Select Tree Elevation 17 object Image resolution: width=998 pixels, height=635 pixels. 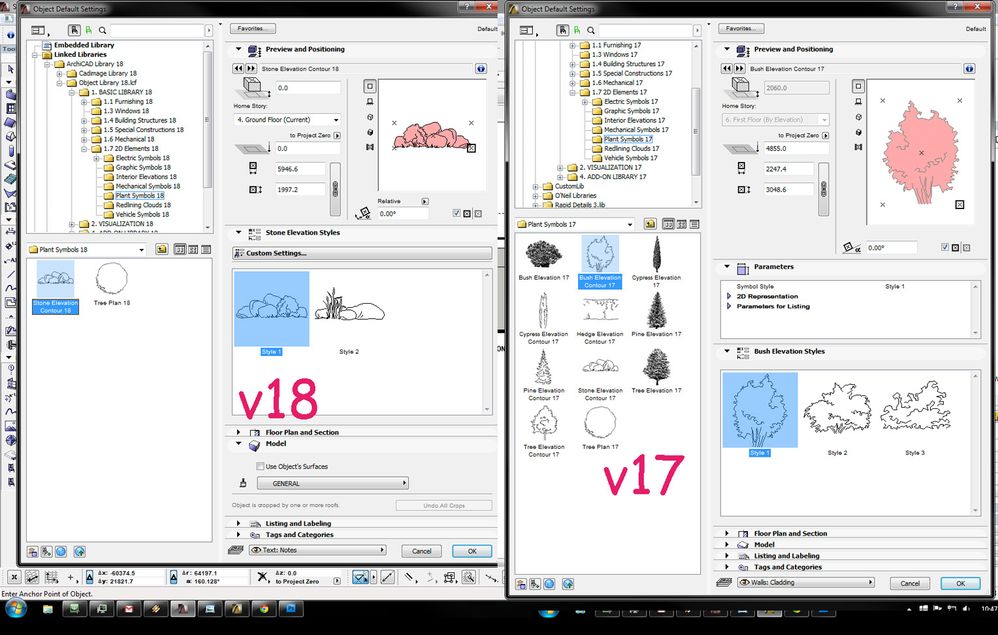pyautogui.click(x=656, y=371)
